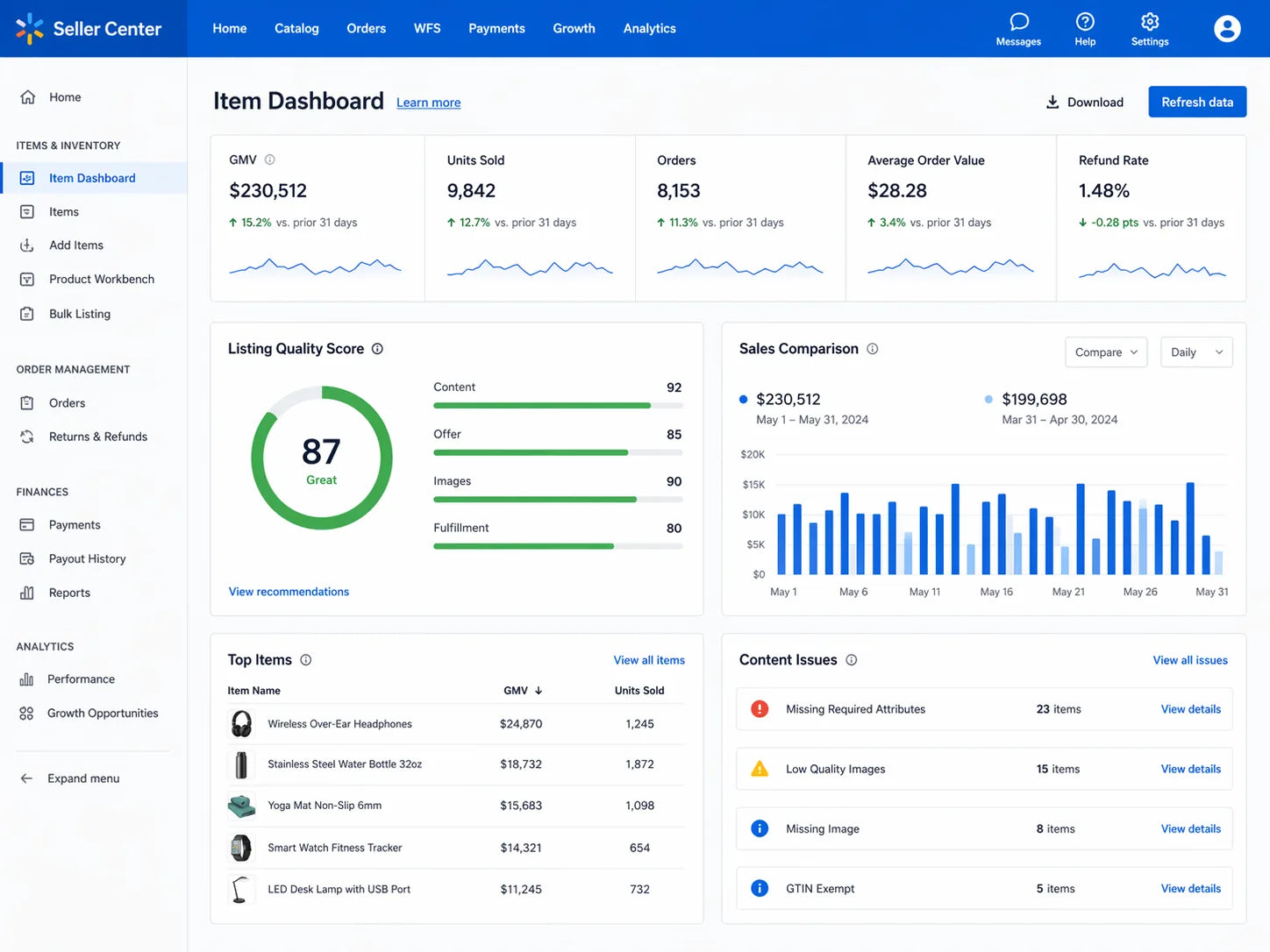This screenshot has width=1270, height=952.
Task: Click the Content score progress bar
Action: pyautogui.click(x=558, y=405)
